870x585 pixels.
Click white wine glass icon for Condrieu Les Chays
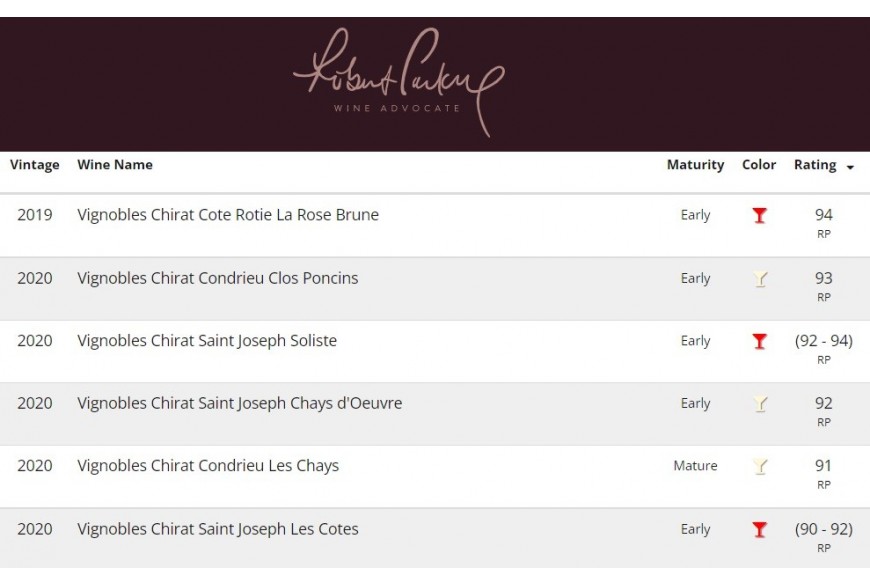click(760, 466)
